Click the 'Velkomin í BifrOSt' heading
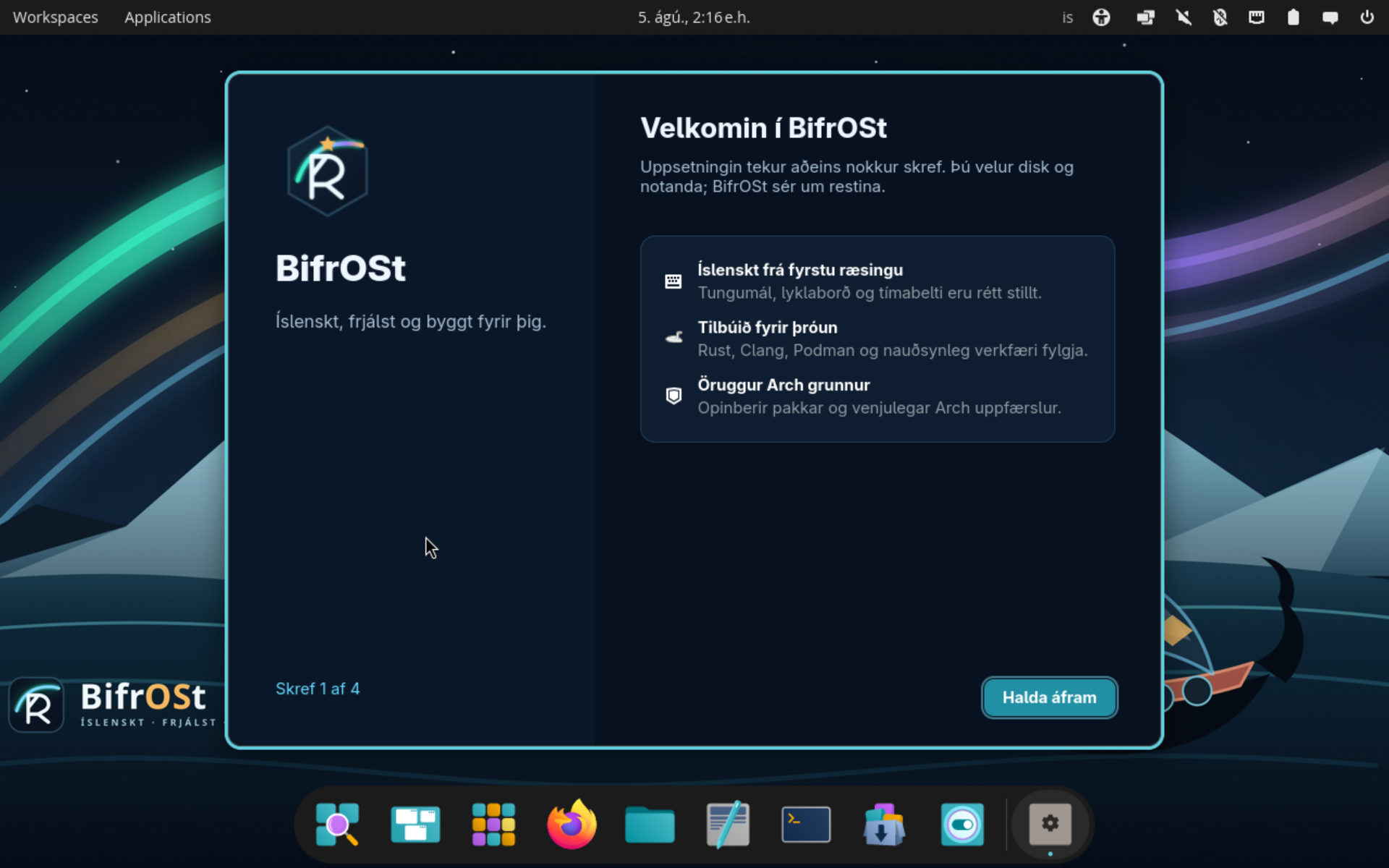The width and height of the screenshot is (1389, 868). [x=763, y=128]
